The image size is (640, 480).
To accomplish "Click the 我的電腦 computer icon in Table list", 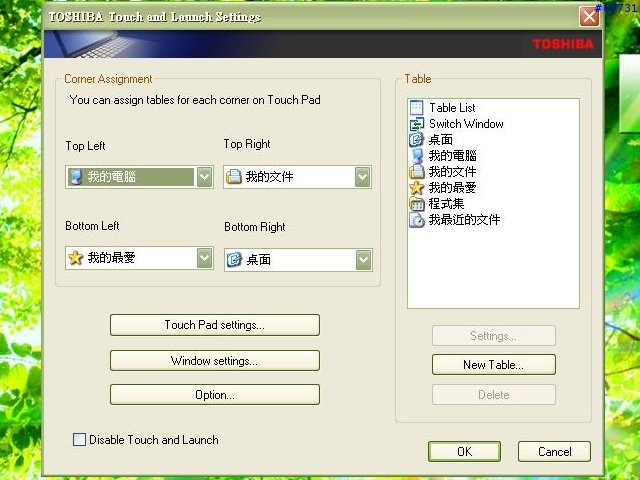I will tap(416, 156).
